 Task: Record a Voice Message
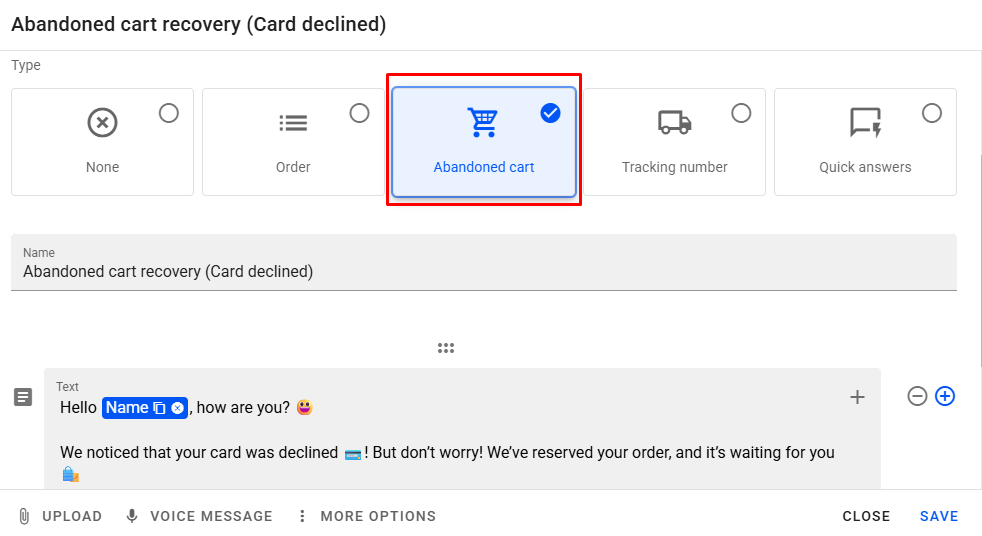coord(198,516)
